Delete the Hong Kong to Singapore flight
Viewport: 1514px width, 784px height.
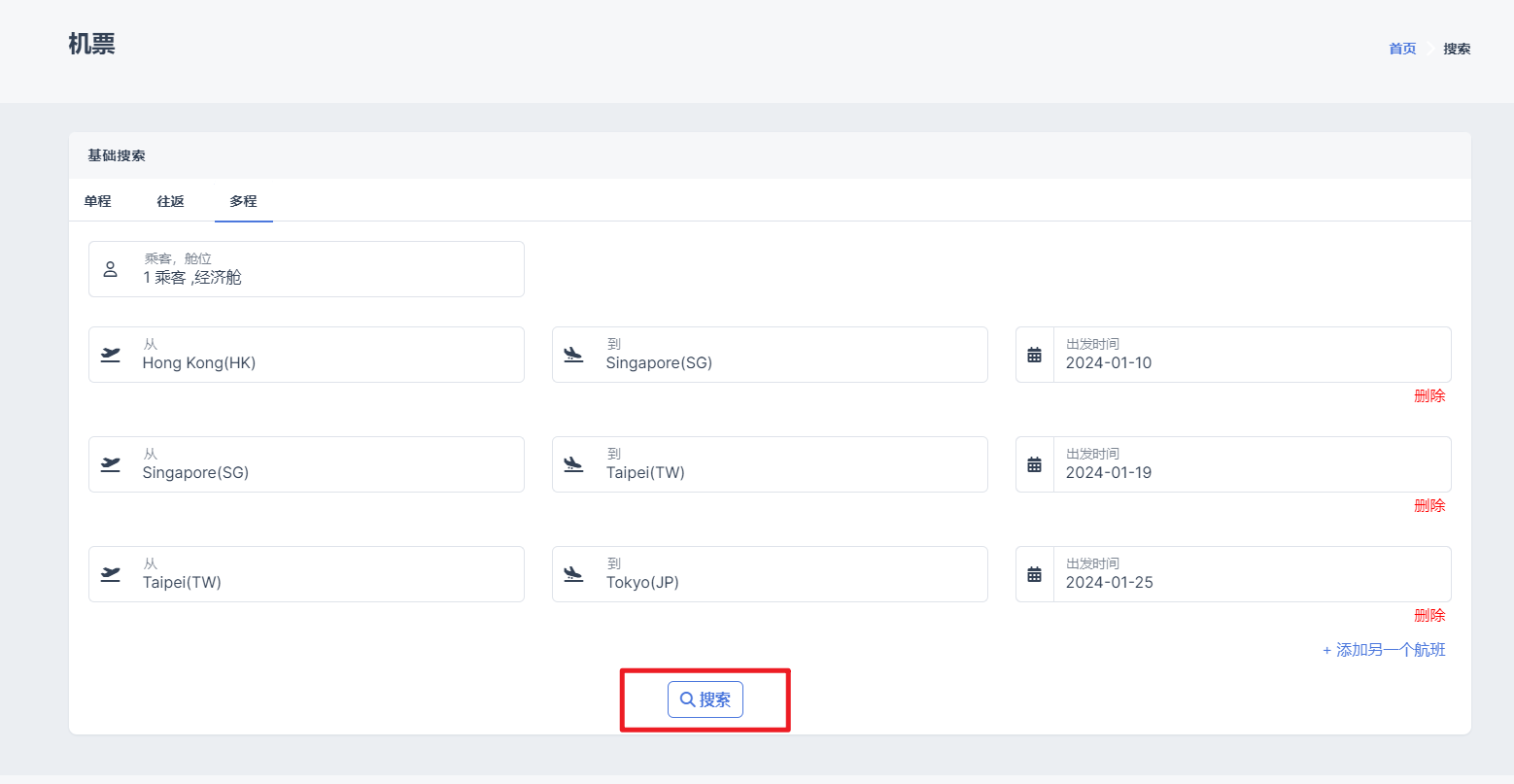pyautogui.click(x=1429, y=395)
